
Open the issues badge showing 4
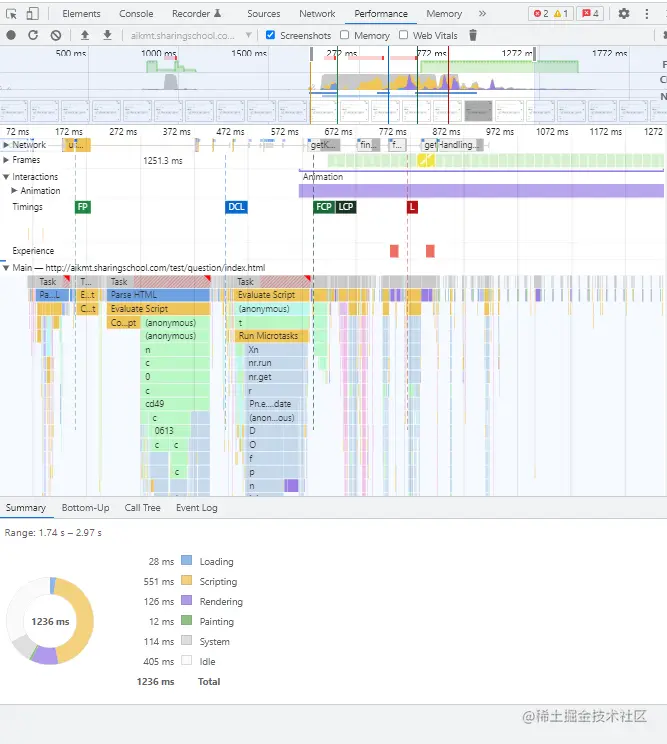[590, 14]
